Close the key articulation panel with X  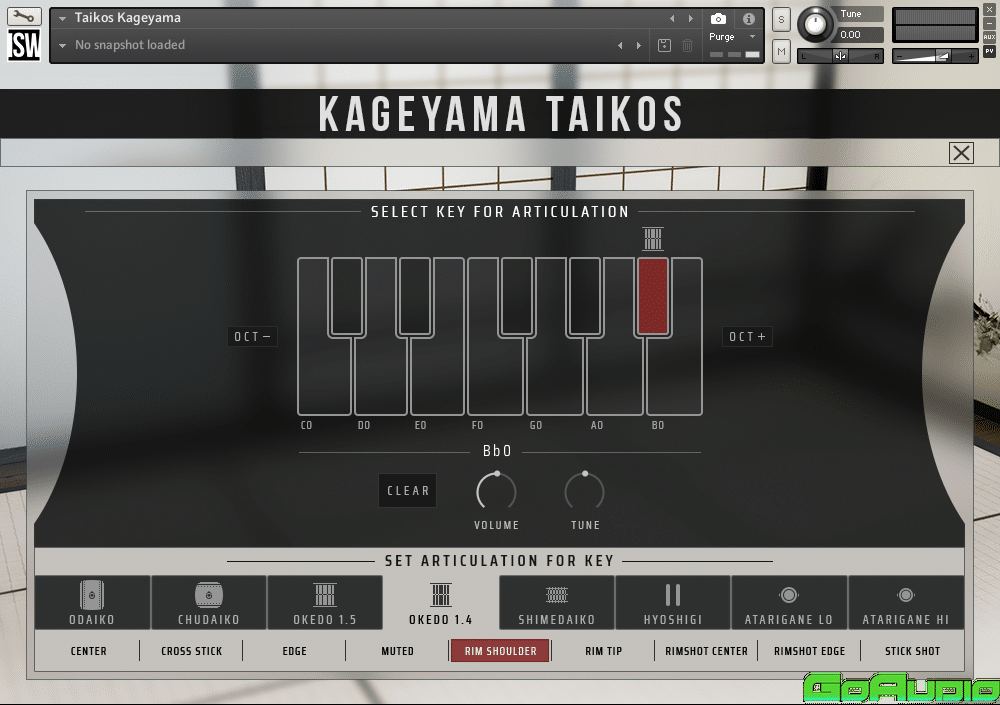[961, 153]
